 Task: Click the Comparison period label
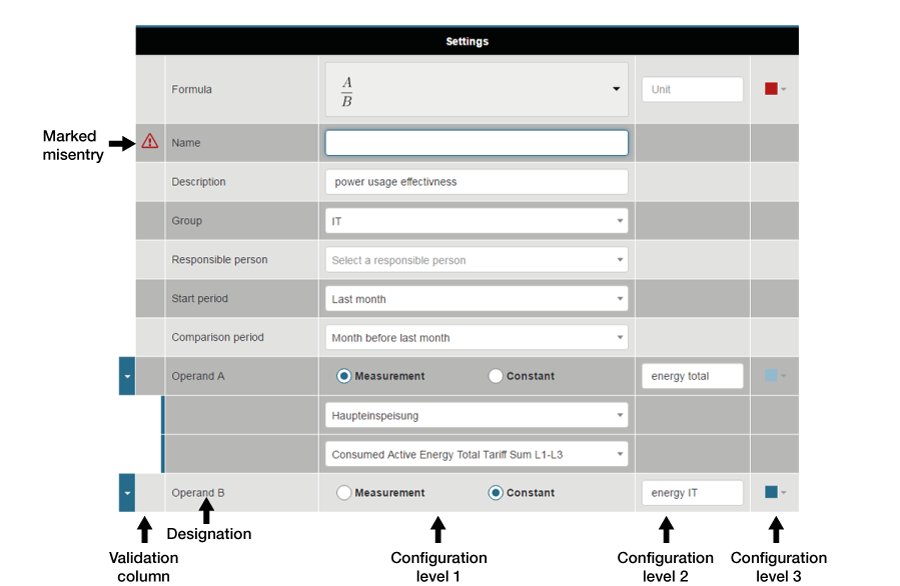218,337
